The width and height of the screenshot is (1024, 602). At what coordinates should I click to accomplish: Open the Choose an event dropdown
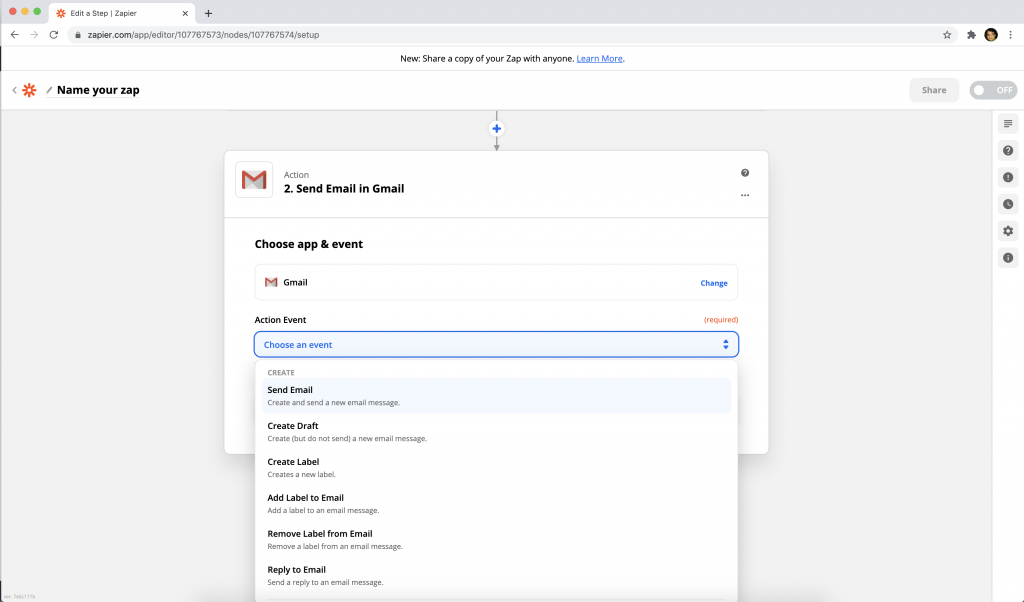point(496,345)
